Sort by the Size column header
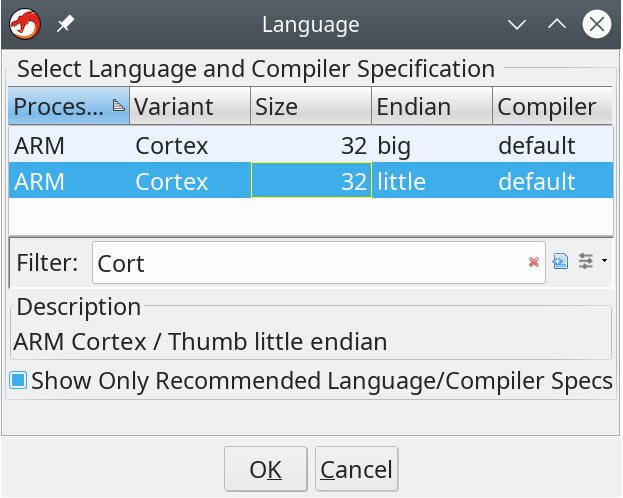 (x=311, y=106)
